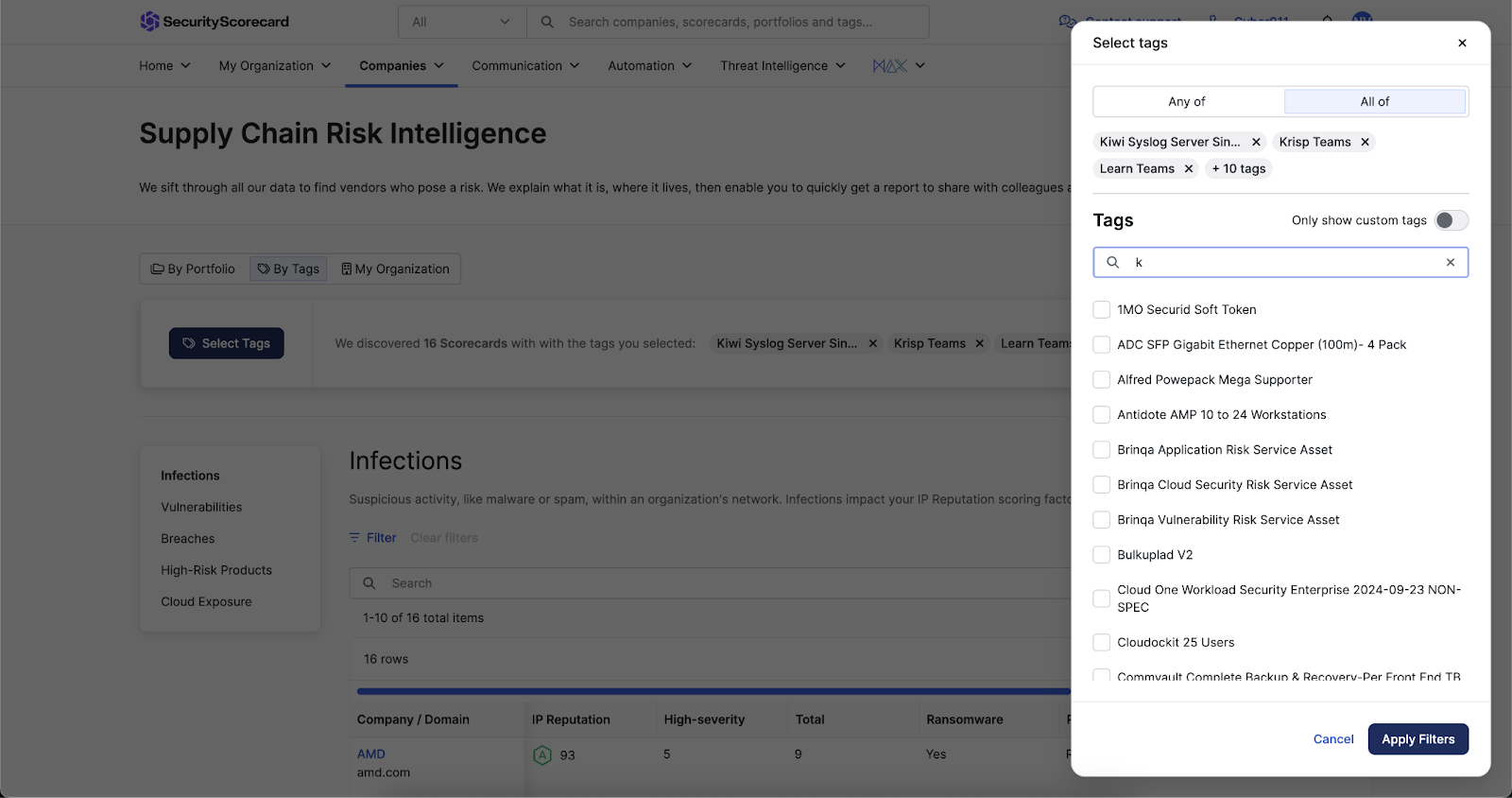Focus the tag search input field

tap(1280, 262)
